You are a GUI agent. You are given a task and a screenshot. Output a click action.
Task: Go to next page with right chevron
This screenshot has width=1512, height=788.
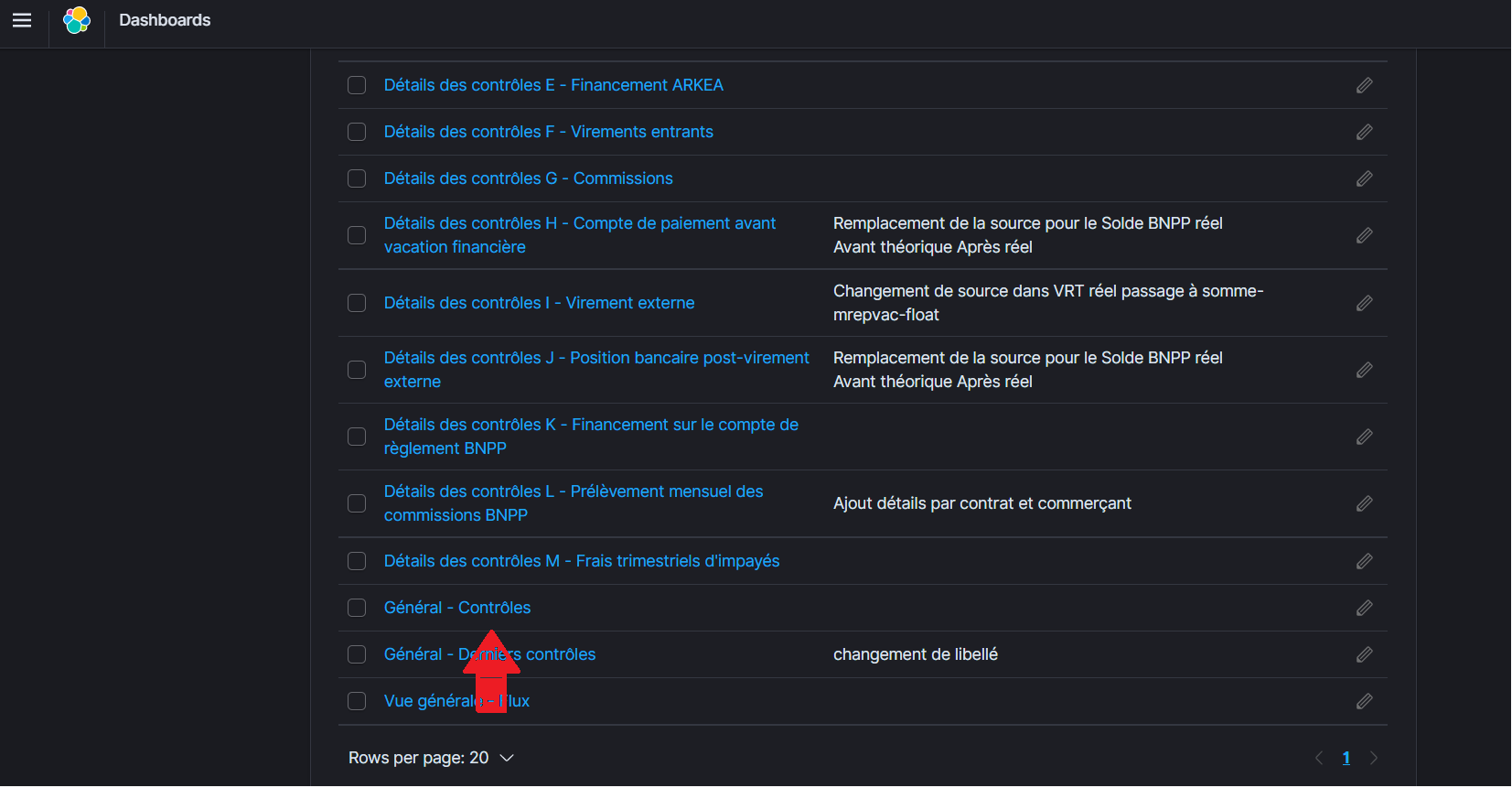(x=1373, y=758)
